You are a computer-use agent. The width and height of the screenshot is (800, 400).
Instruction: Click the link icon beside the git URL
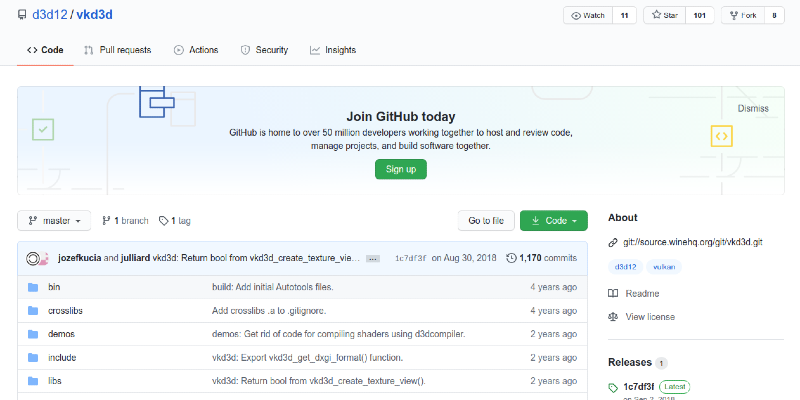tap(613, 242)
